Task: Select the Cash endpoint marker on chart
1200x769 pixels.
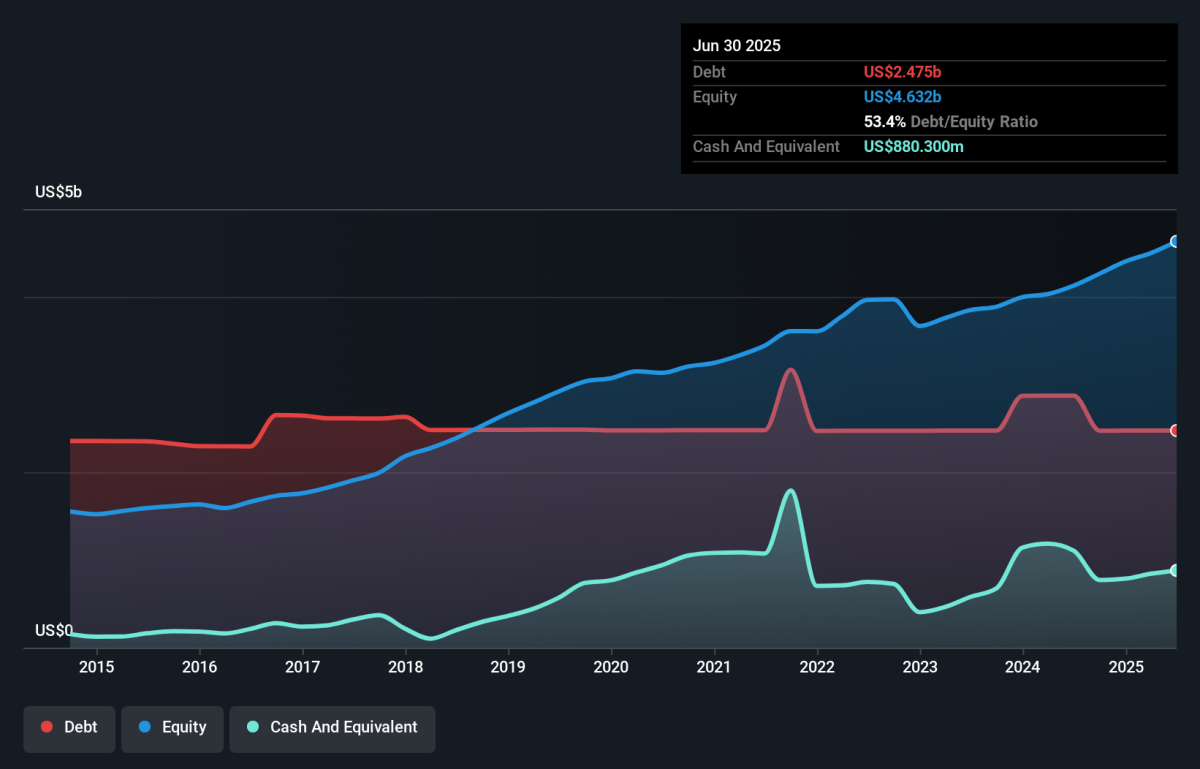Action: pos(1175,570)
